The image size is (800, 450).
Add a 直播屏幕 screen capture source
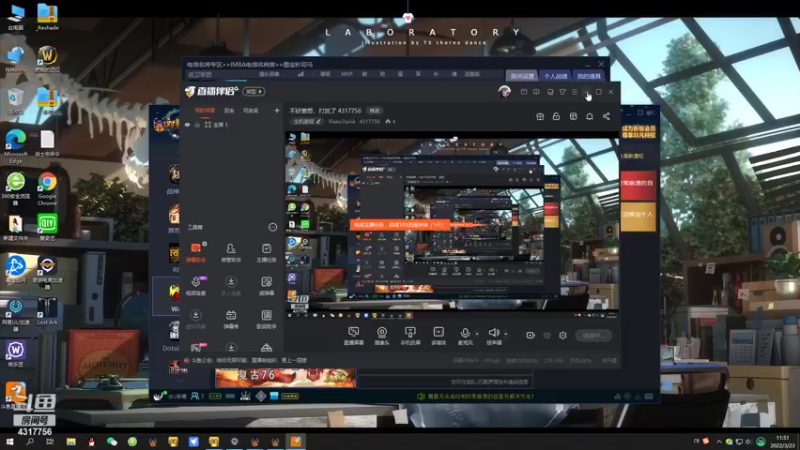coord(353,336)
